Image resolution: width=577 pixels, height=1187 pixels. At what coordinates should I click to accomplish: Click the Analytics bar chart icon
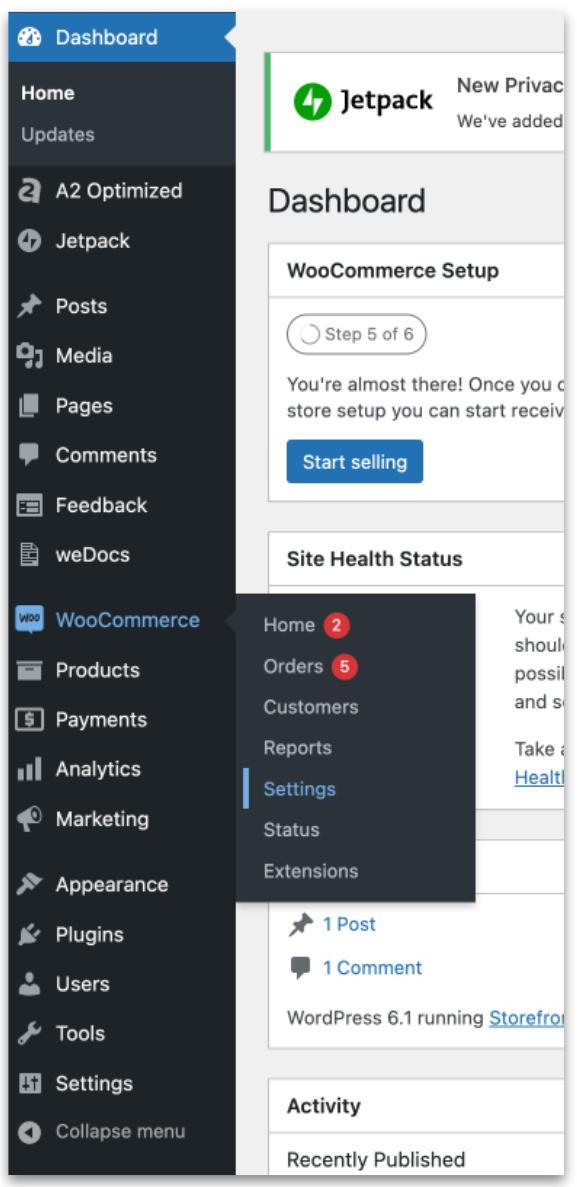coord(29,769)
